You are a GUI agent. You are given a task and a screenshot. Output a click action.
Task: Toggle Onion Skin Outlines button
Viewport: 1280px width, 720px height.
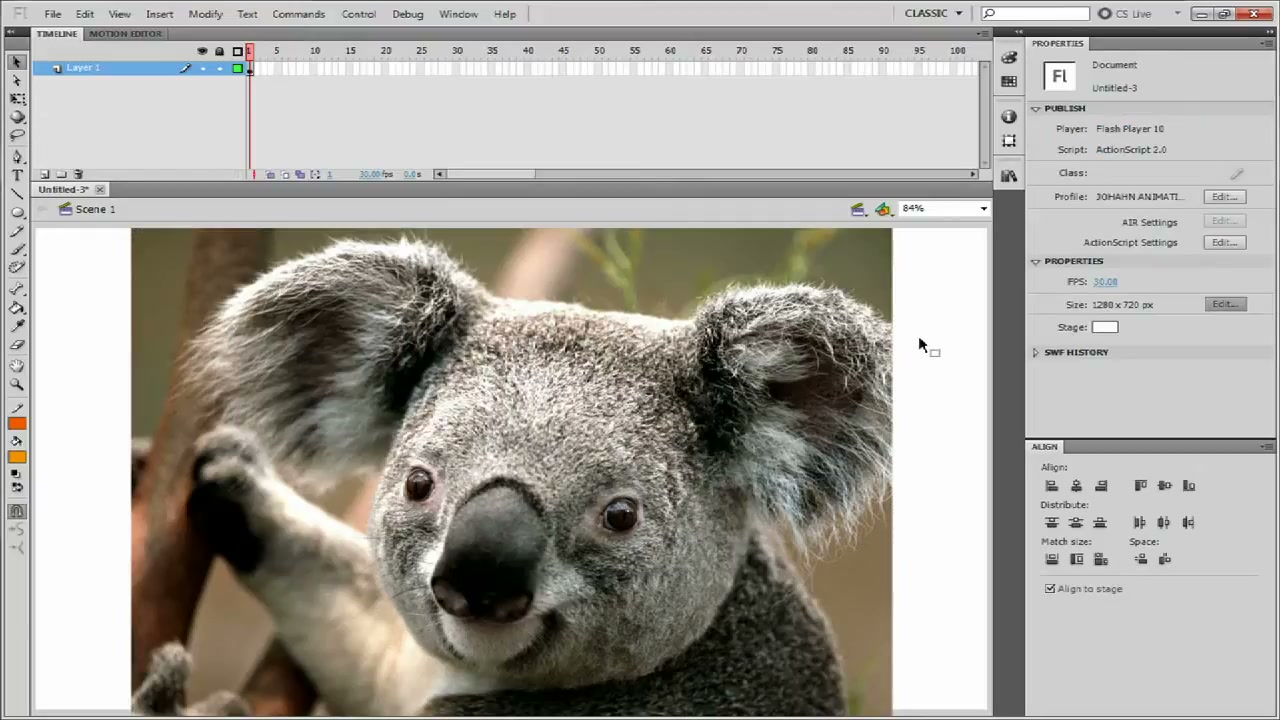285,175
